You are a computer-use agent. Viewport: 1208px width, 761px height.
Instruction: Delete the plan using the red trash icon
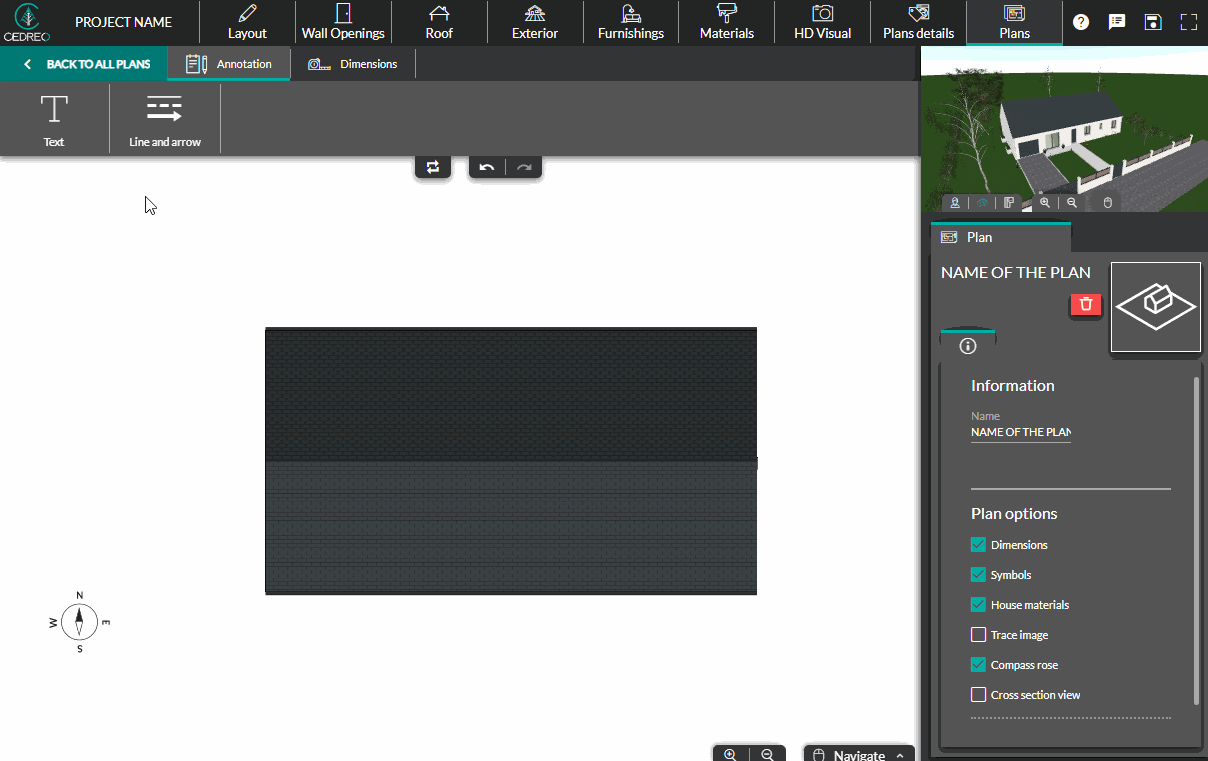point(1086,304)
